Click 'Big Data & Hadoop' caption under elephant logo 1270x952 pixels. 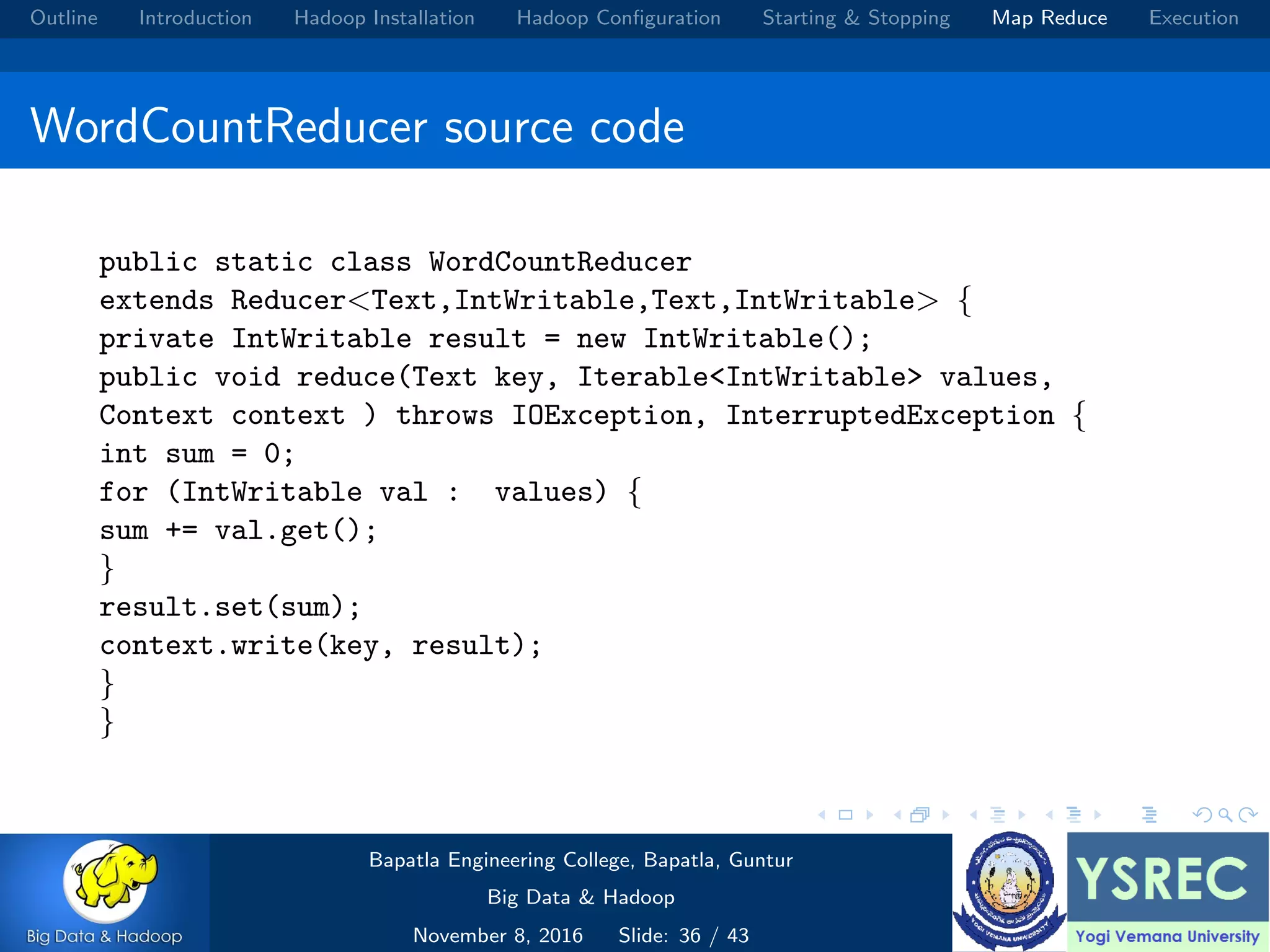[x=104, y=937]
